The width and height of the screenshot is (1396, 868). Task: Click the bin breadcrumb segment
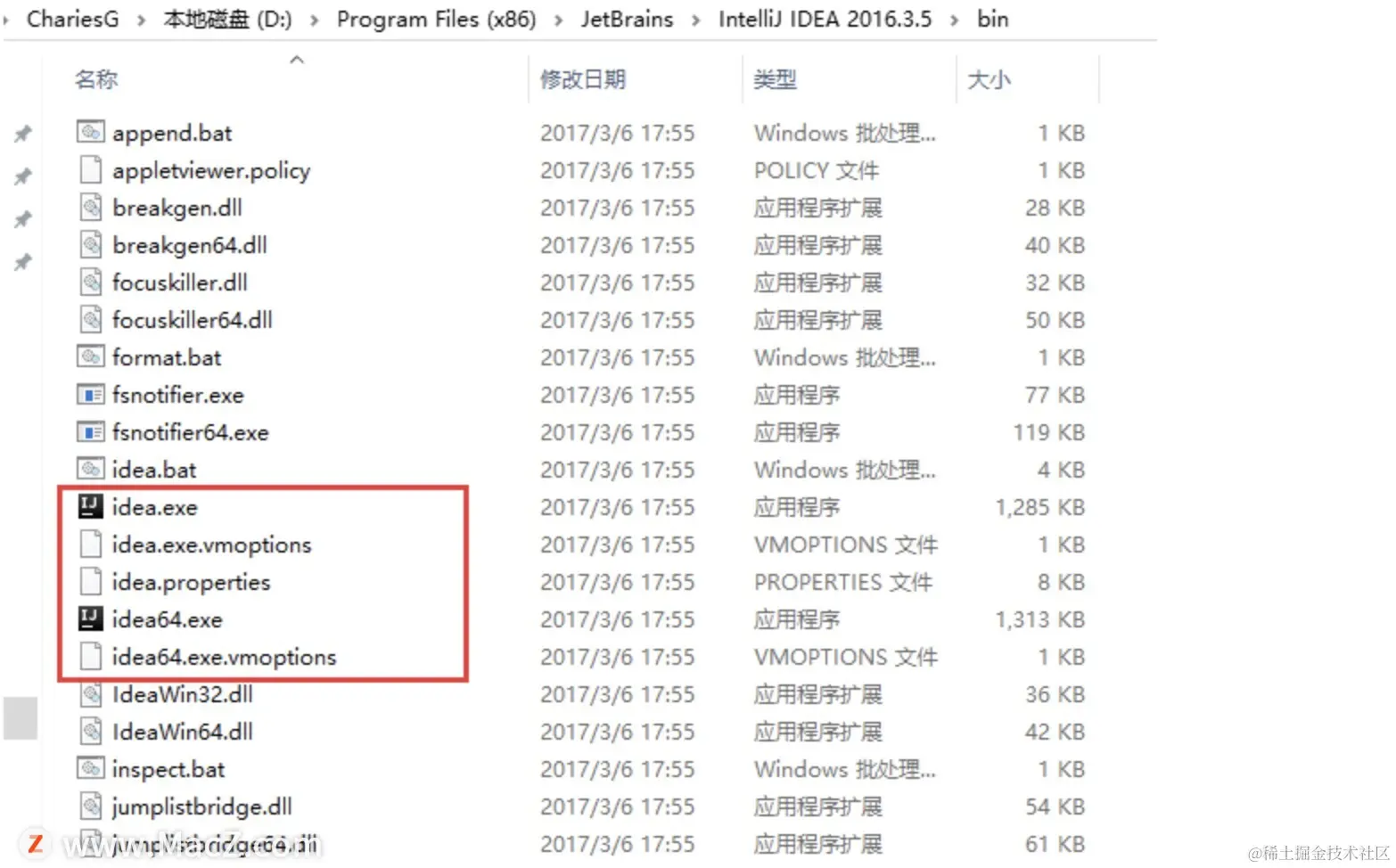click(992, 19)
